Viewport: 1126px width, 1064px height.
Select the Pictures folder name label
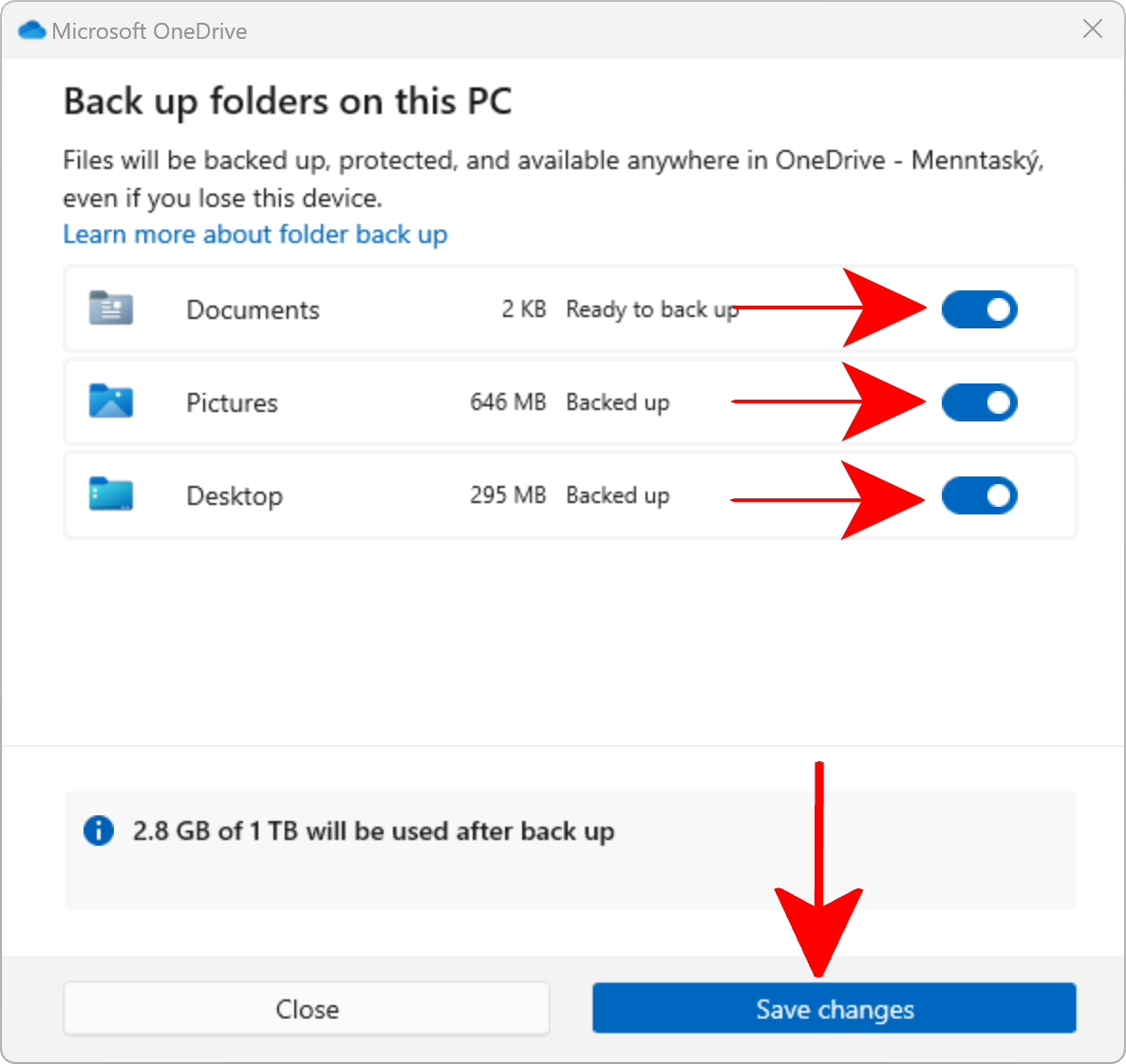[232, 402]
